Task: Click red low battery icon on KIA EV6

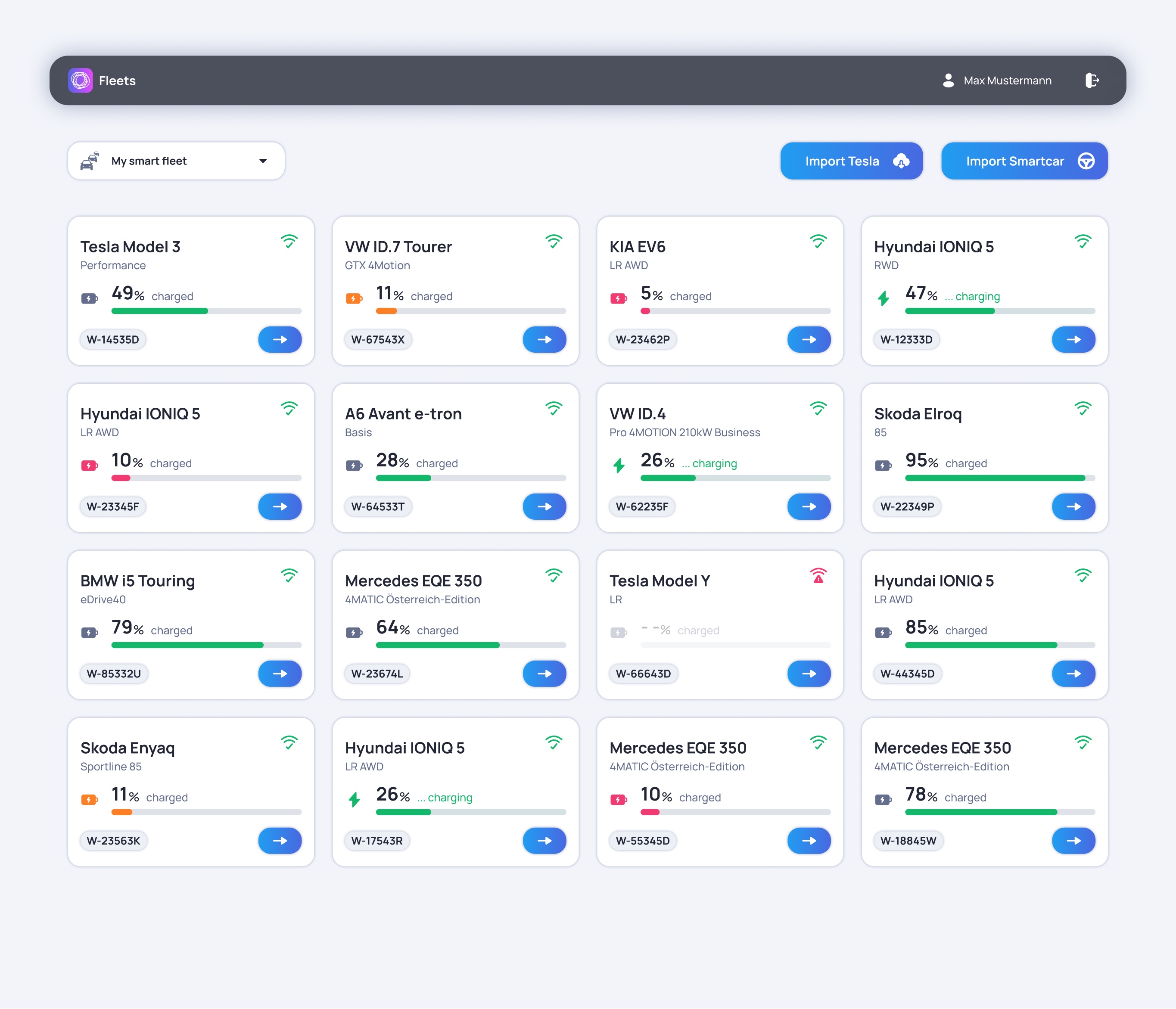Action: tap(618, 298)
